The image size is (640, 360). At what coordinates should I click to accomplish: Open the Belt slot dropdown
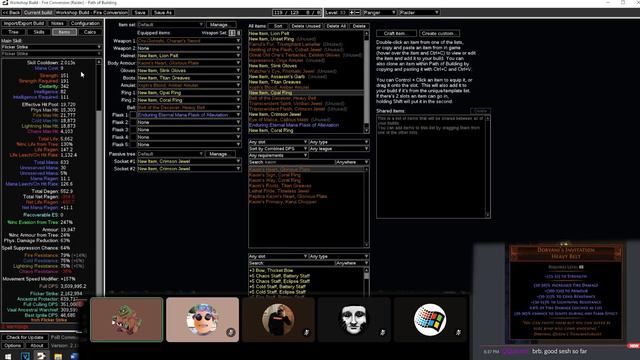pyautogui.click(x=189, y=107)
